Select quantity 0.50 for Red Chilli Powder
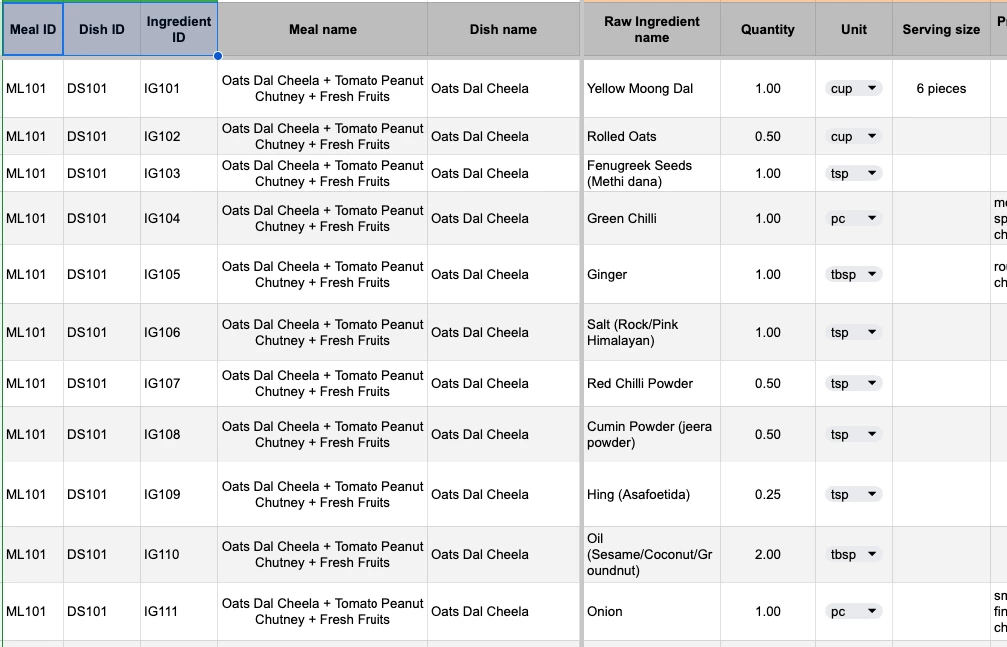The image size is (1007, 647). [x=767, y=384]
